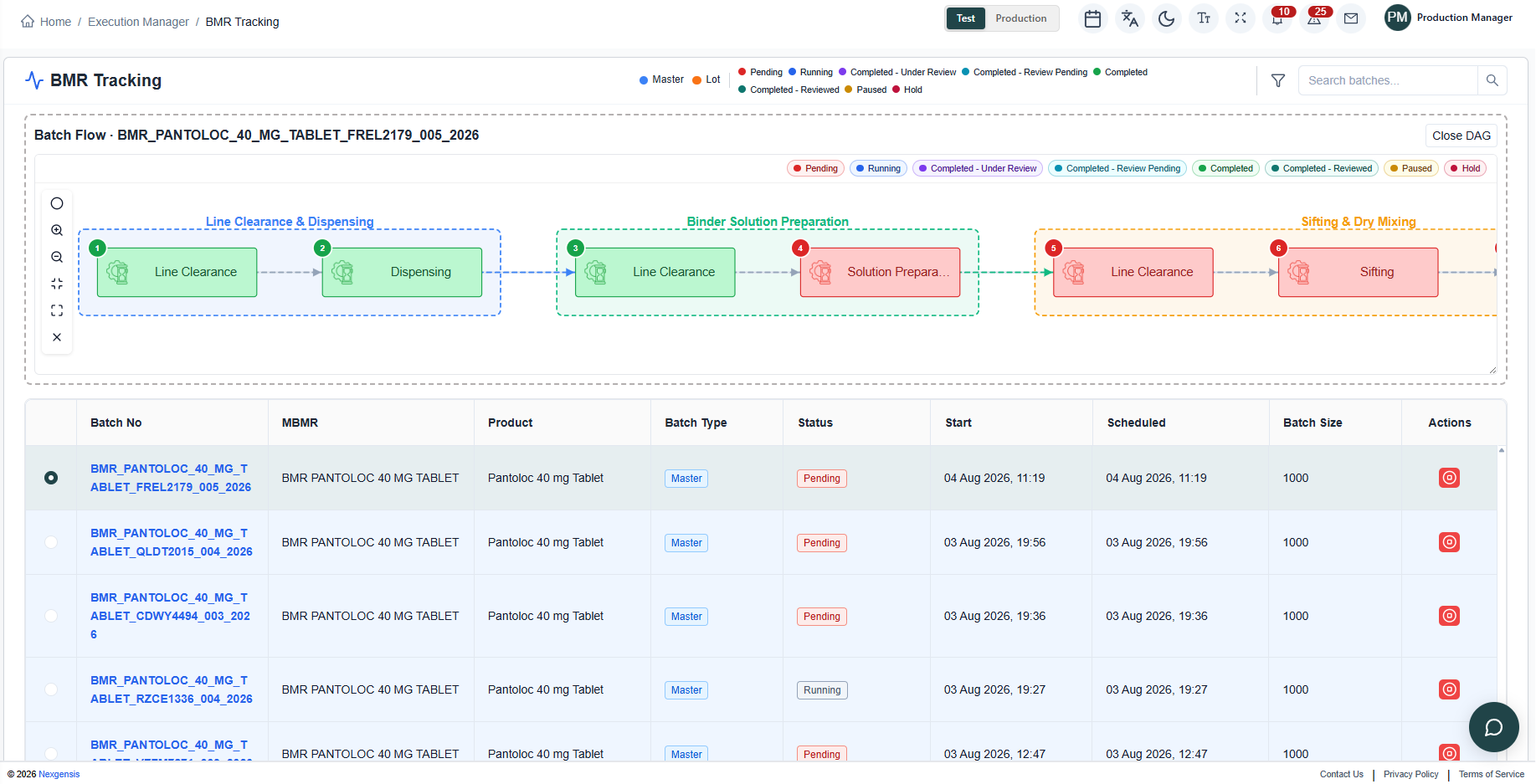Screen dimensions: 1536x784
Task: Open the chat support bubble
Action: (x=1493, y=727)
